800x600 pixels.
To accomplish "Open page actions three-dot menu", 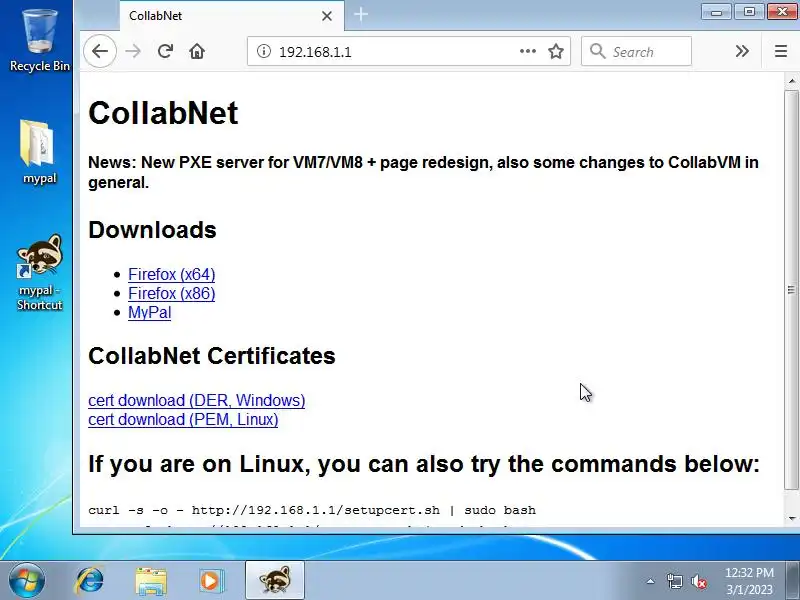I will pyautogui.click(x=528, y=51).
